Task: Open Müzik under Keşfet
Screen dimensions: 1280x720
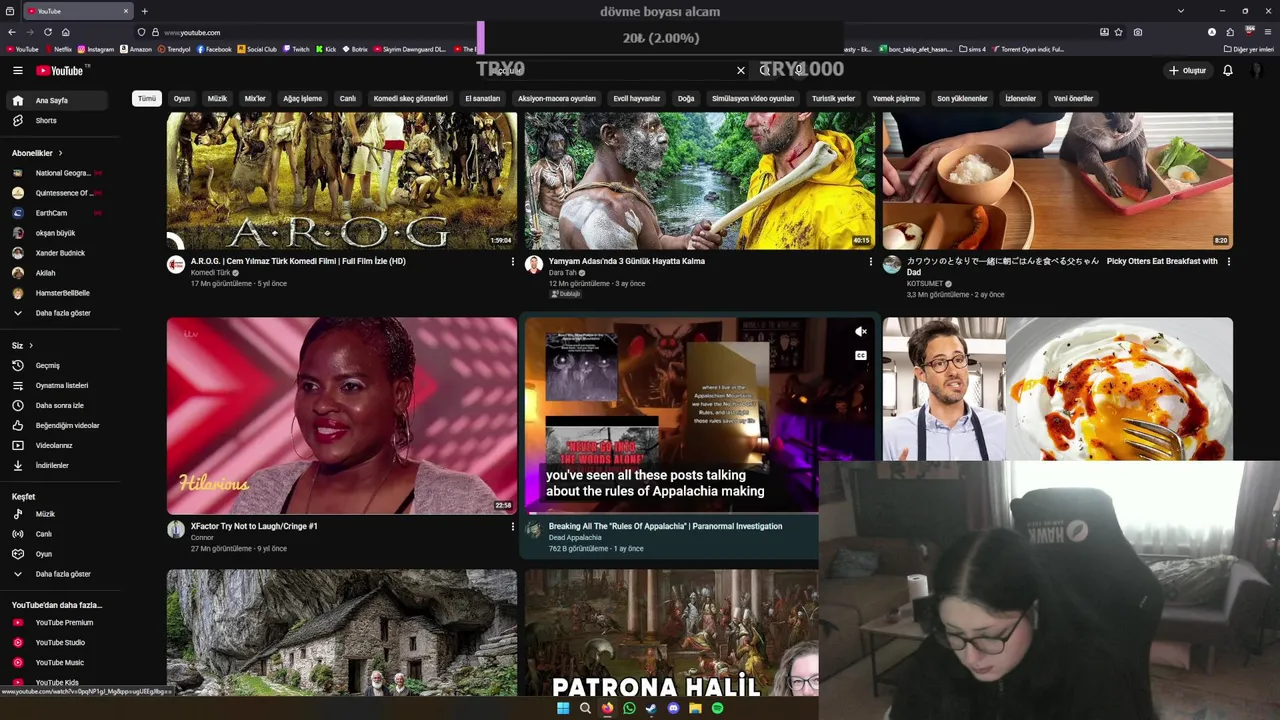Action: point(58,514)
